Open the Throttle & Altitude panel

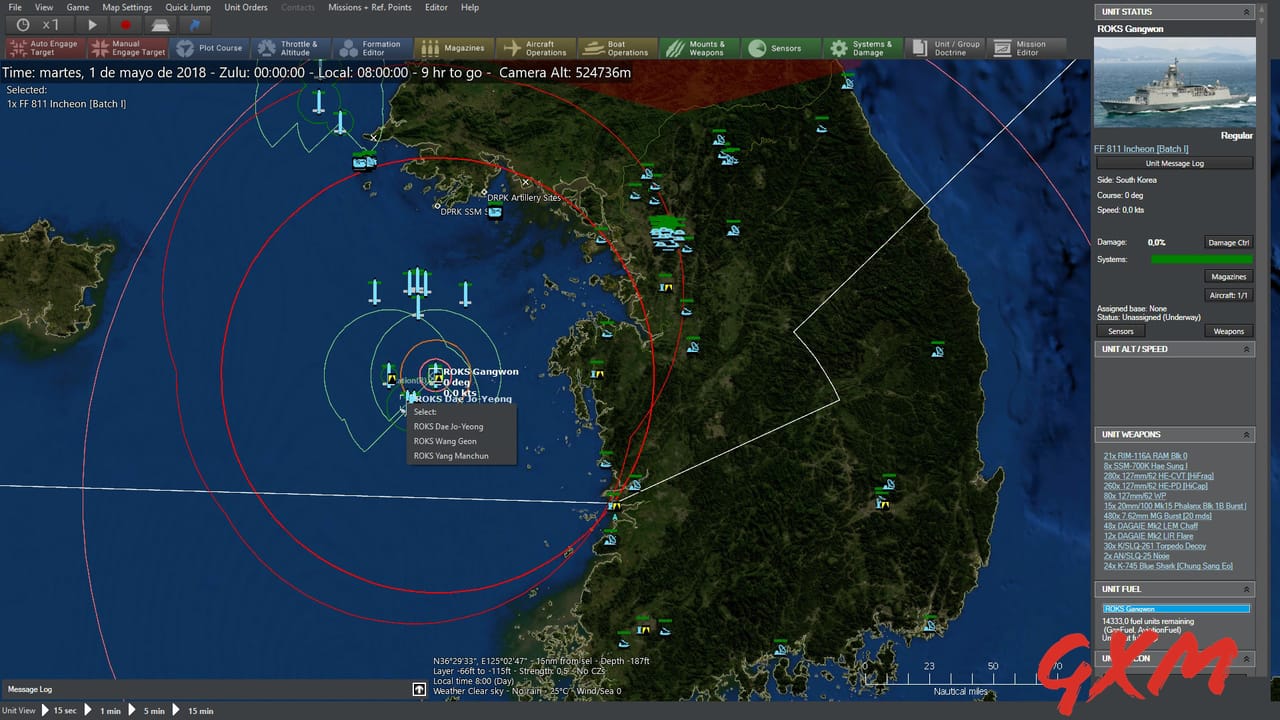pyautogui.click(x=291, y=47)
